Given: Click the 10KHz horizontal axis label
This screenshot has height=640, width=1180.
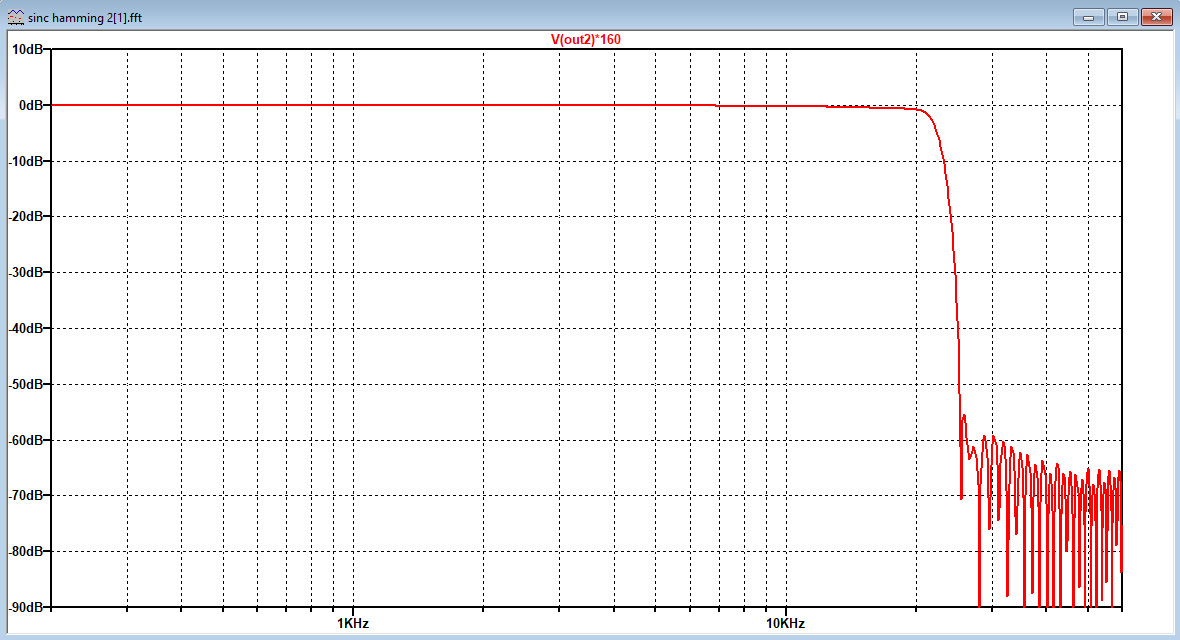Looking at the screenshot, I should point(786,623).
